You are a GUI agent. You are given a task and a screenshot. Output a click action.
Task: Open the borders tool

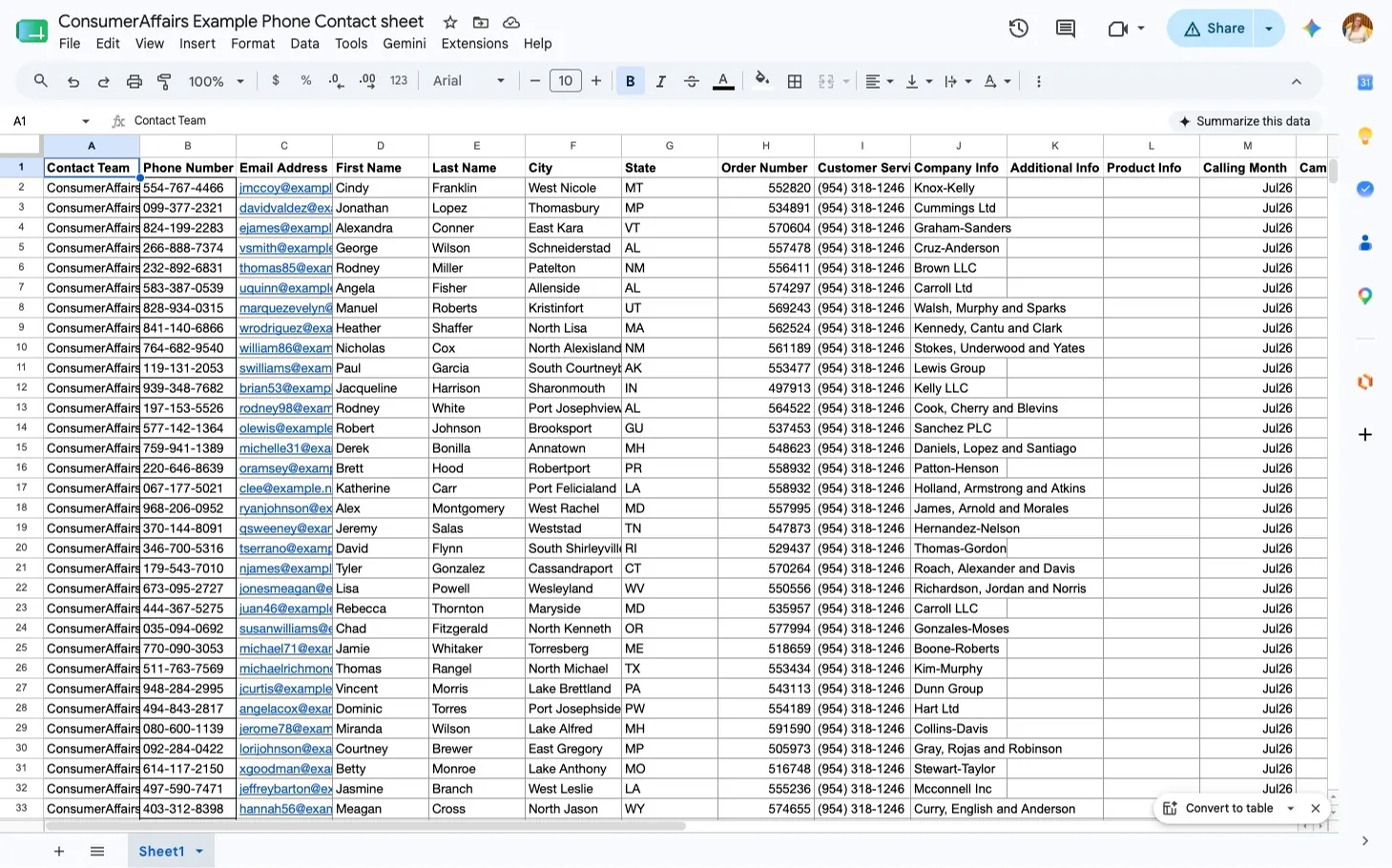pyautogui.click(x=794, y=81)
